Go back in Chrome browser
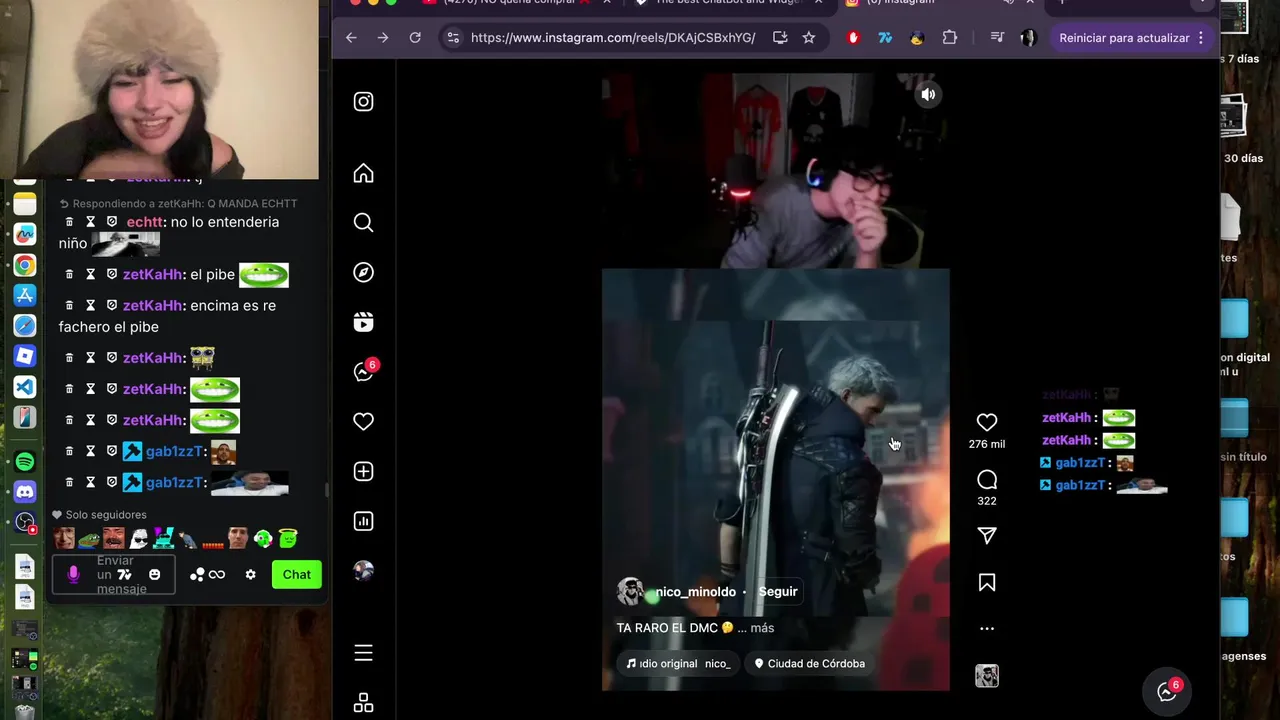This screenshot has width=1280, height=720. point(351,38)
